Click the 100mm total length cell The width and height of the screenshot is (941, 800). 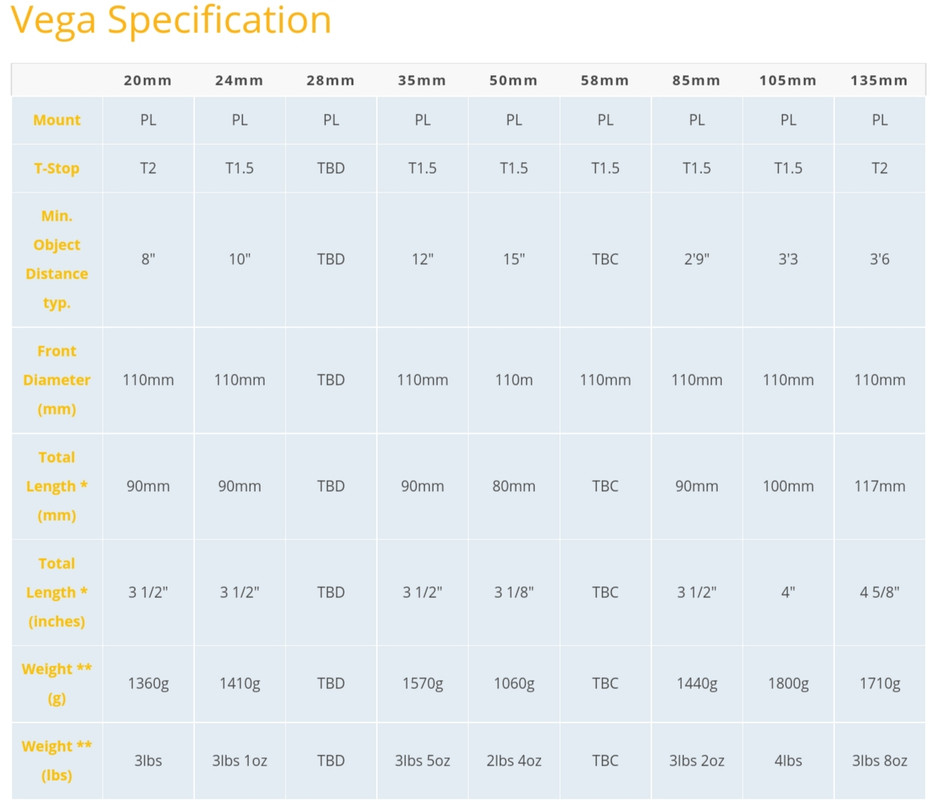click(x=788, y=486)
